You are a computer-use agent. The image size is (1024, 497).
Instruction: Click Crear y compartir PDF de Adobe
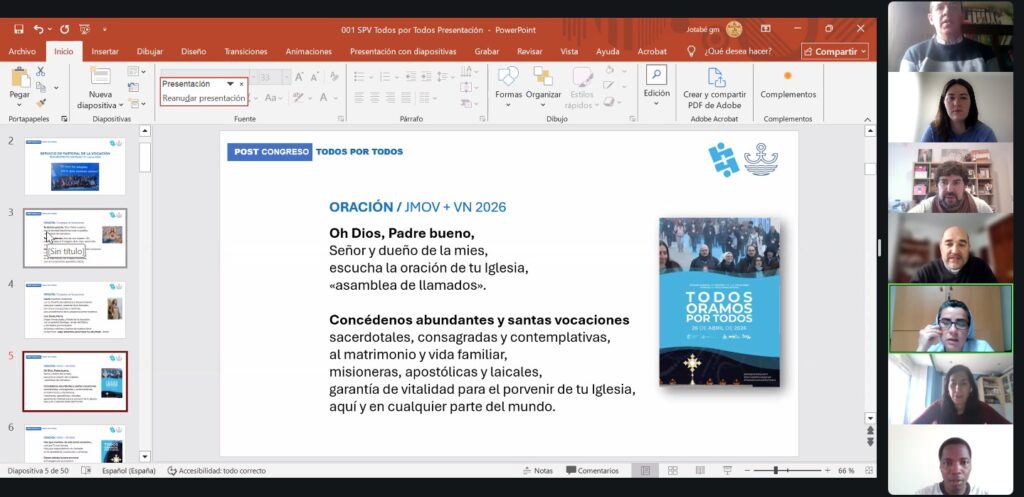click(714, 87)
